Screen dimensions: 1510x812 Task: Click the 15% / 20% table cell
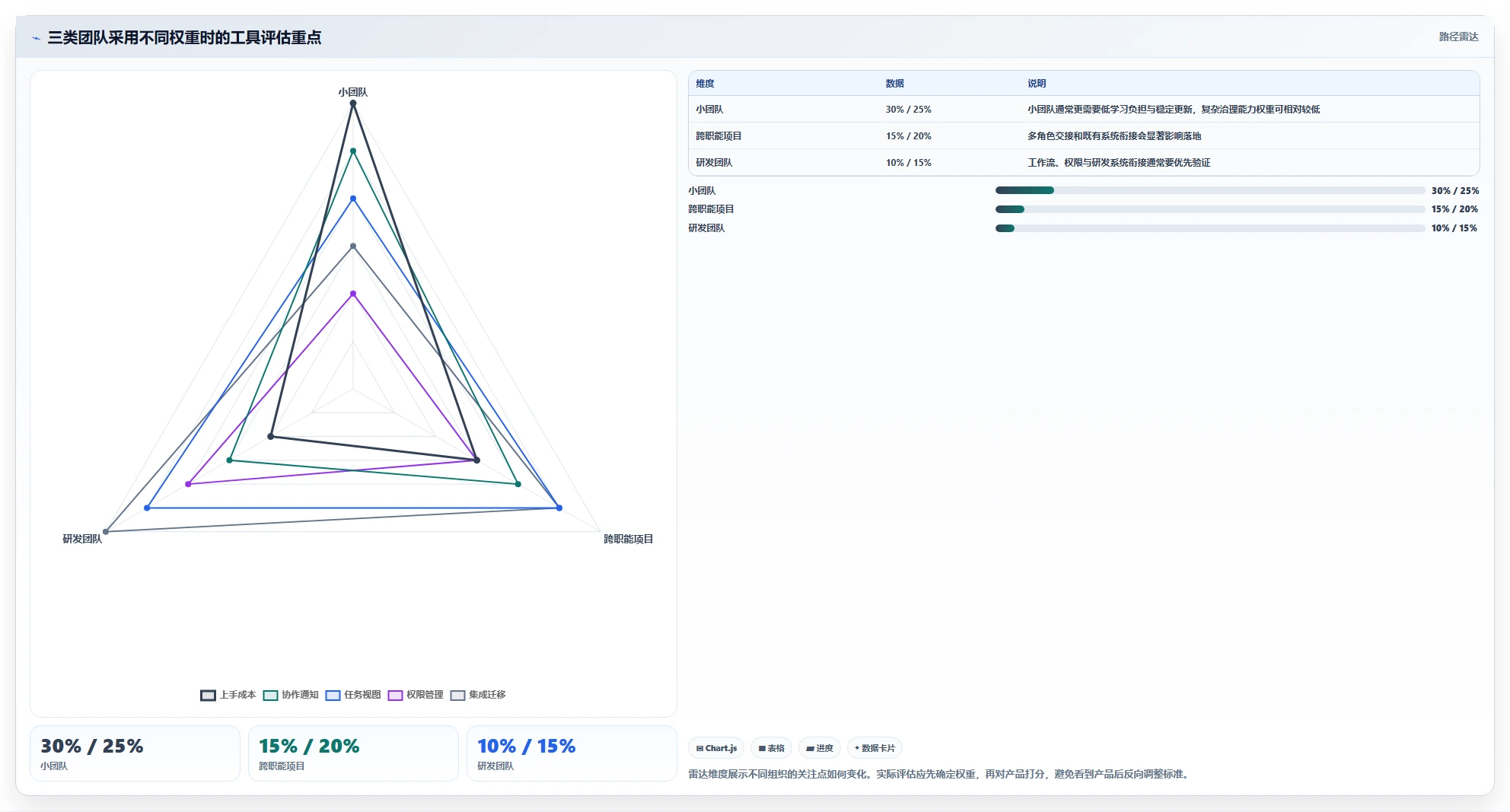coord(908,136)
